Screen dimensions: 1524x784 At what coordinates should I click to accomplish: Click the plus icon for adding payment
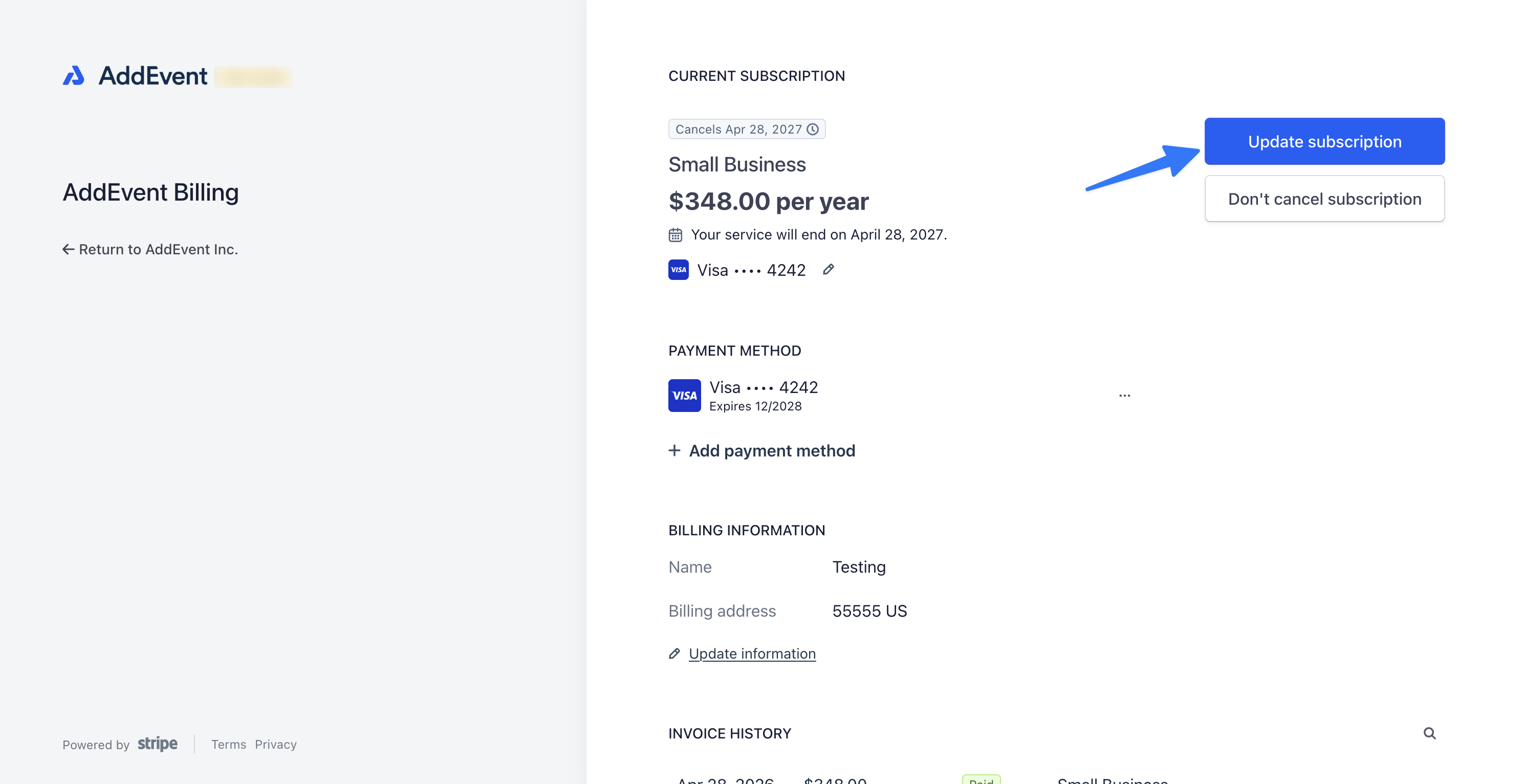674,450
